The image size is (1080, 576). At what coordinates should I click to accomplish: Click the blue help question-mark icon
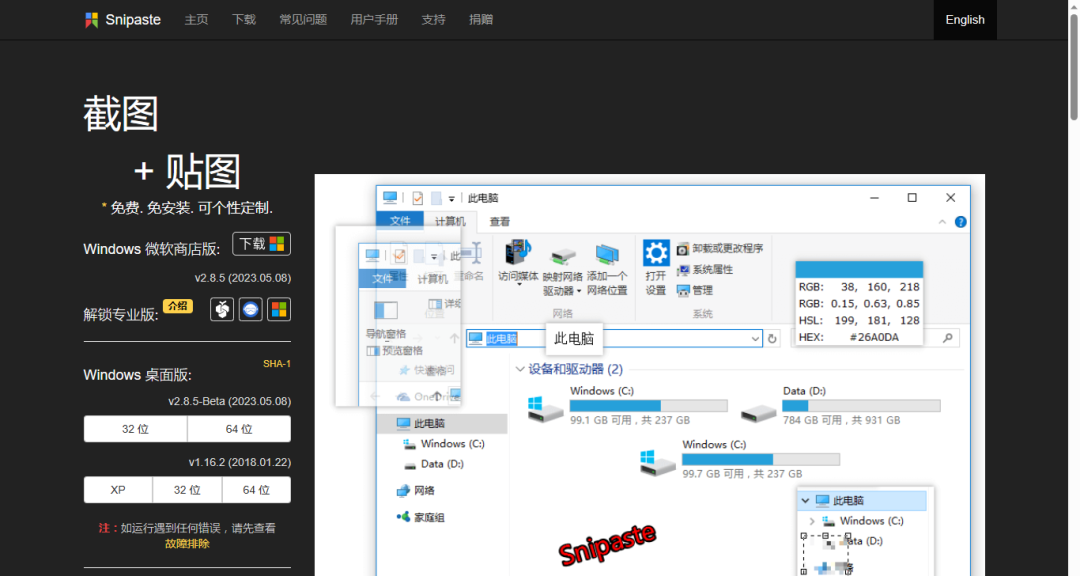pos(960,222)
